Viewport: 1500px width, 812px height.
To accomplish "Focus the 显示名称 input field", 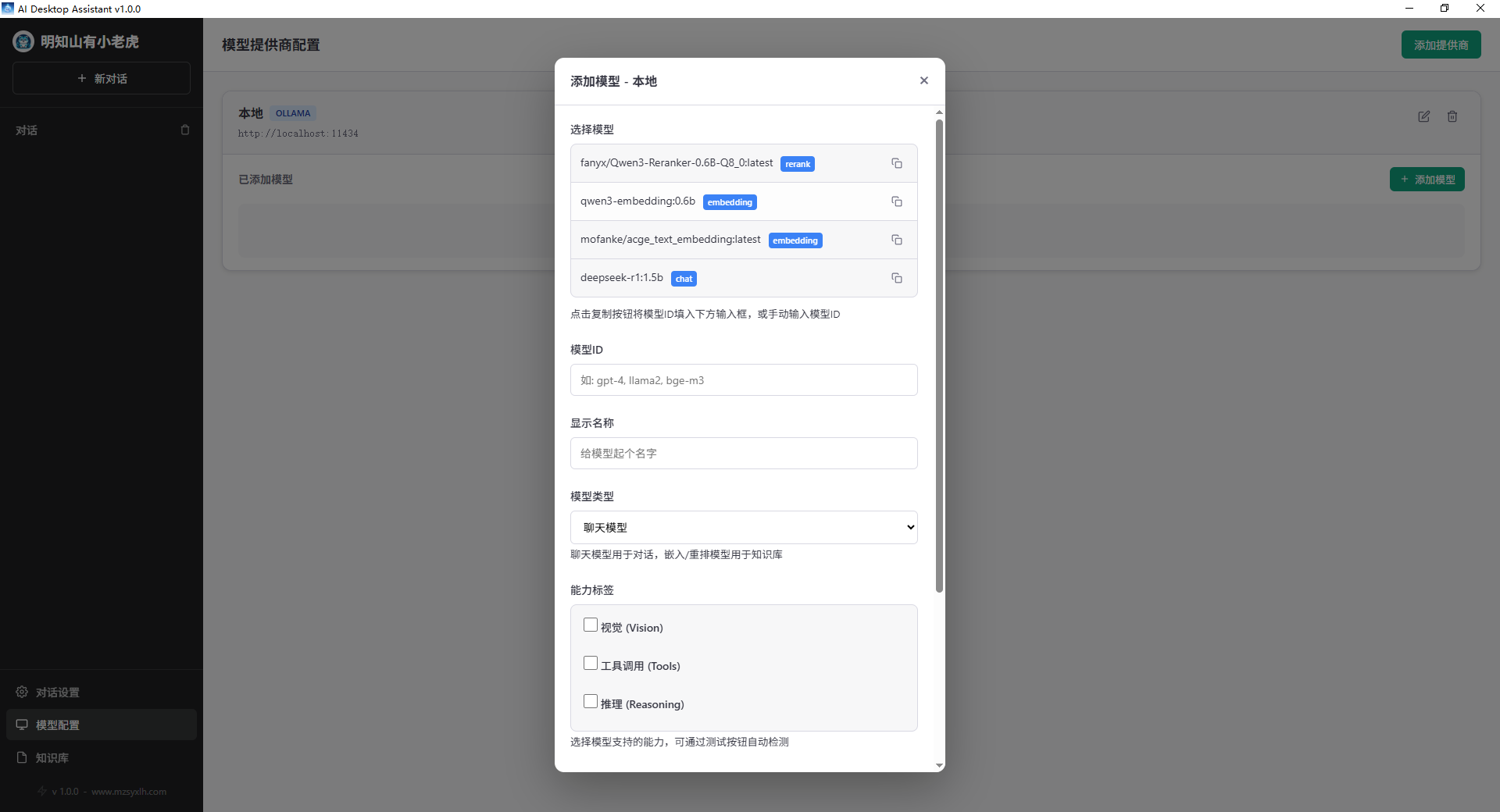I will (x=744, y=453).
